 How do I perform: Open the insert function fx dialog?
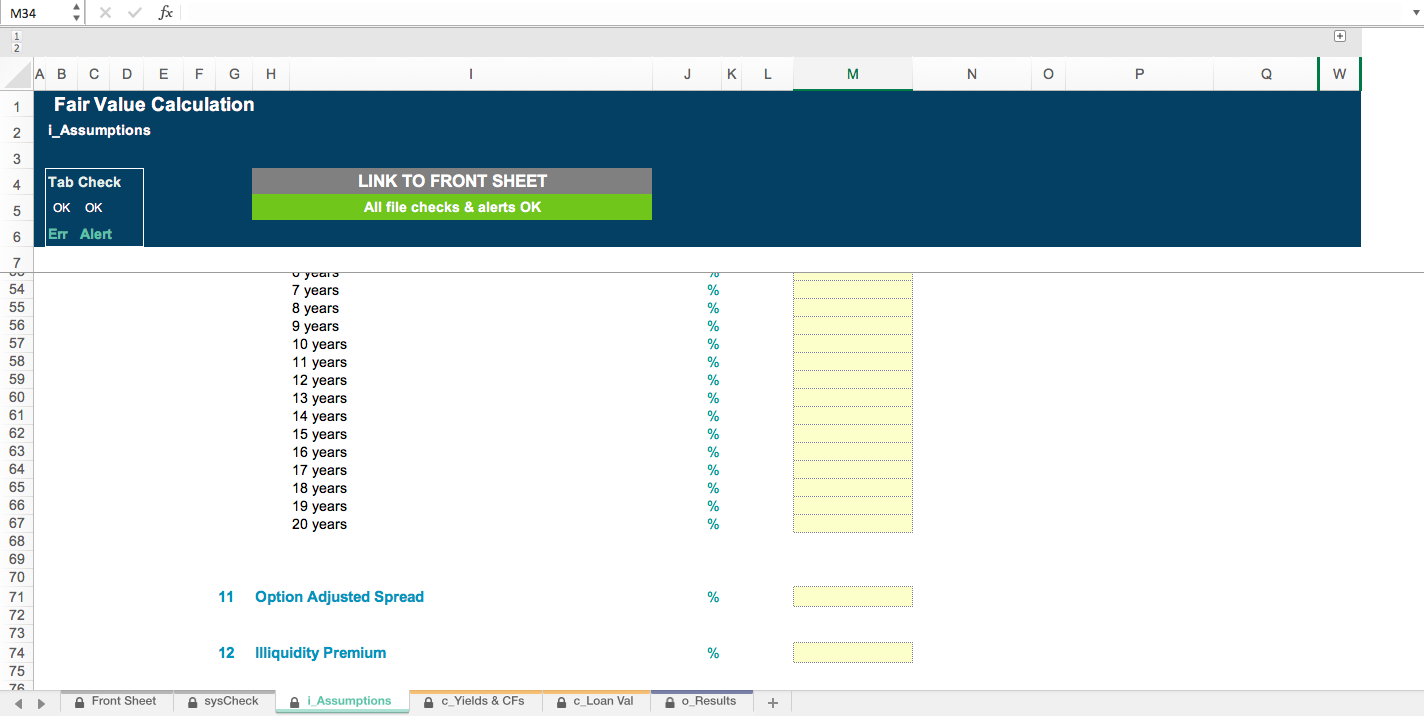tap(166, 13)
